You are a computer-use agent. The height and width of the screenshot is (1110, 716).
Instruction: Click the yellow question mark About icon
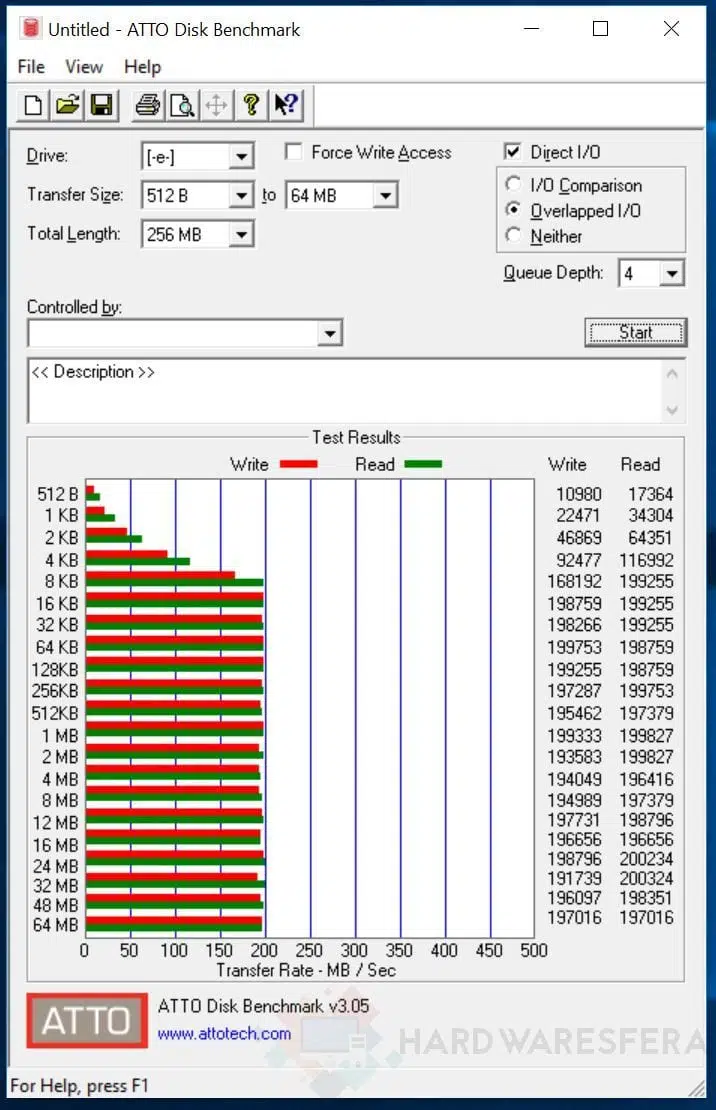[x=251, y=105]
